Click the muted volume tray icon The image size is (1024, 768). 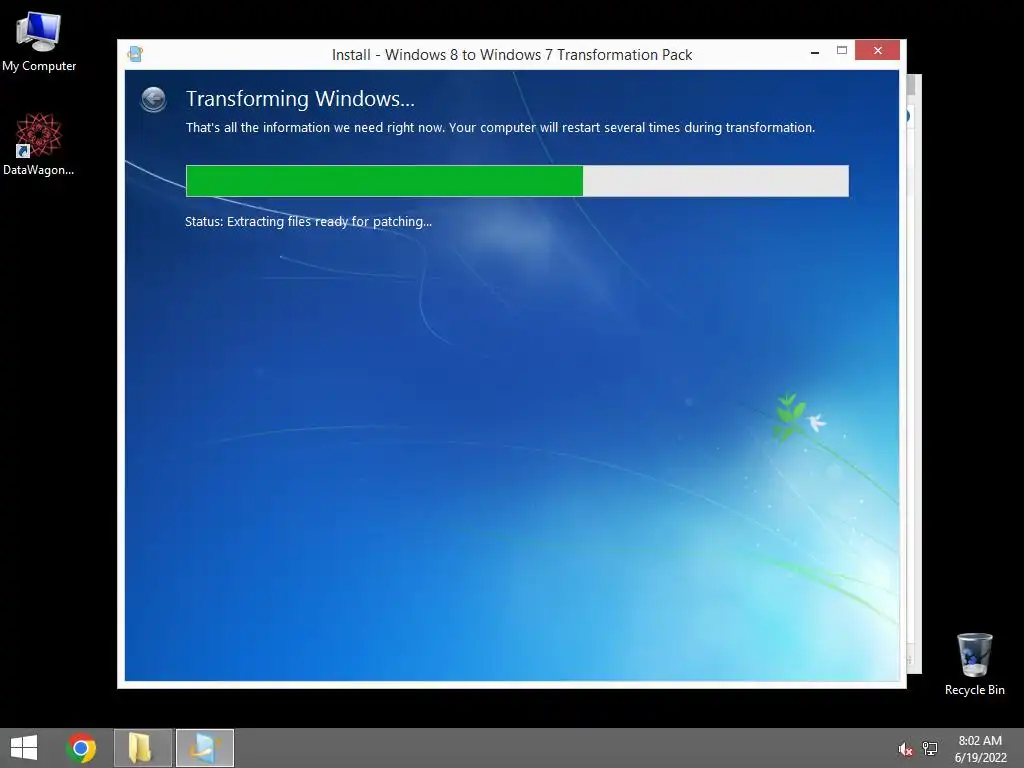point(905,749)
